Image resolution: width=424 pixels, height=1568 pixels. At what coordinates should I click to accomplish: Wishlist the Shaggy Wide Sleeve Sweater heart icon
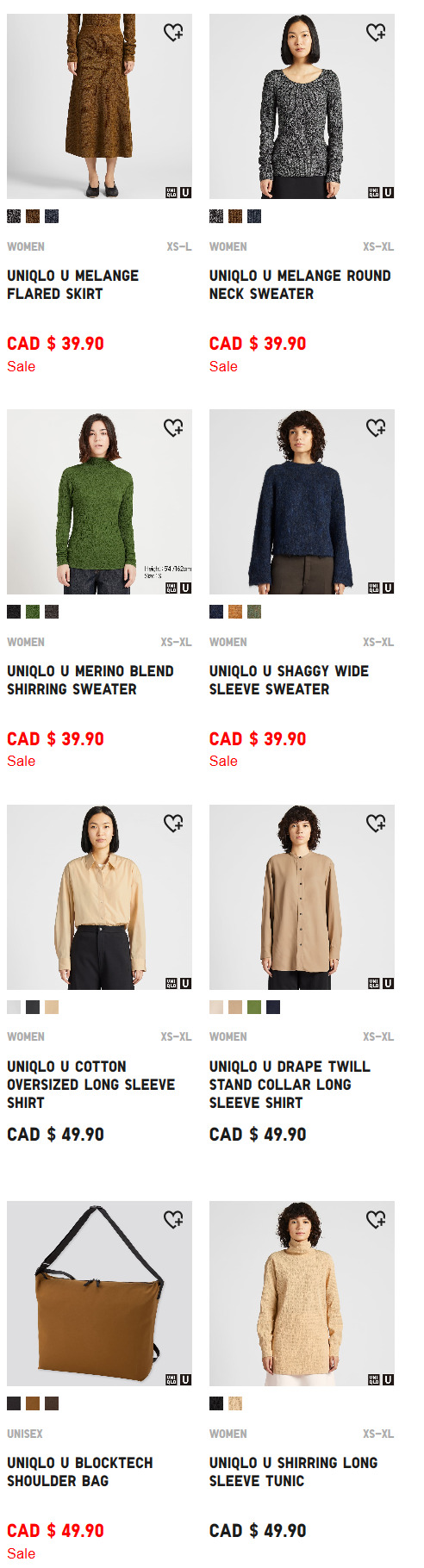coord(376,428)
